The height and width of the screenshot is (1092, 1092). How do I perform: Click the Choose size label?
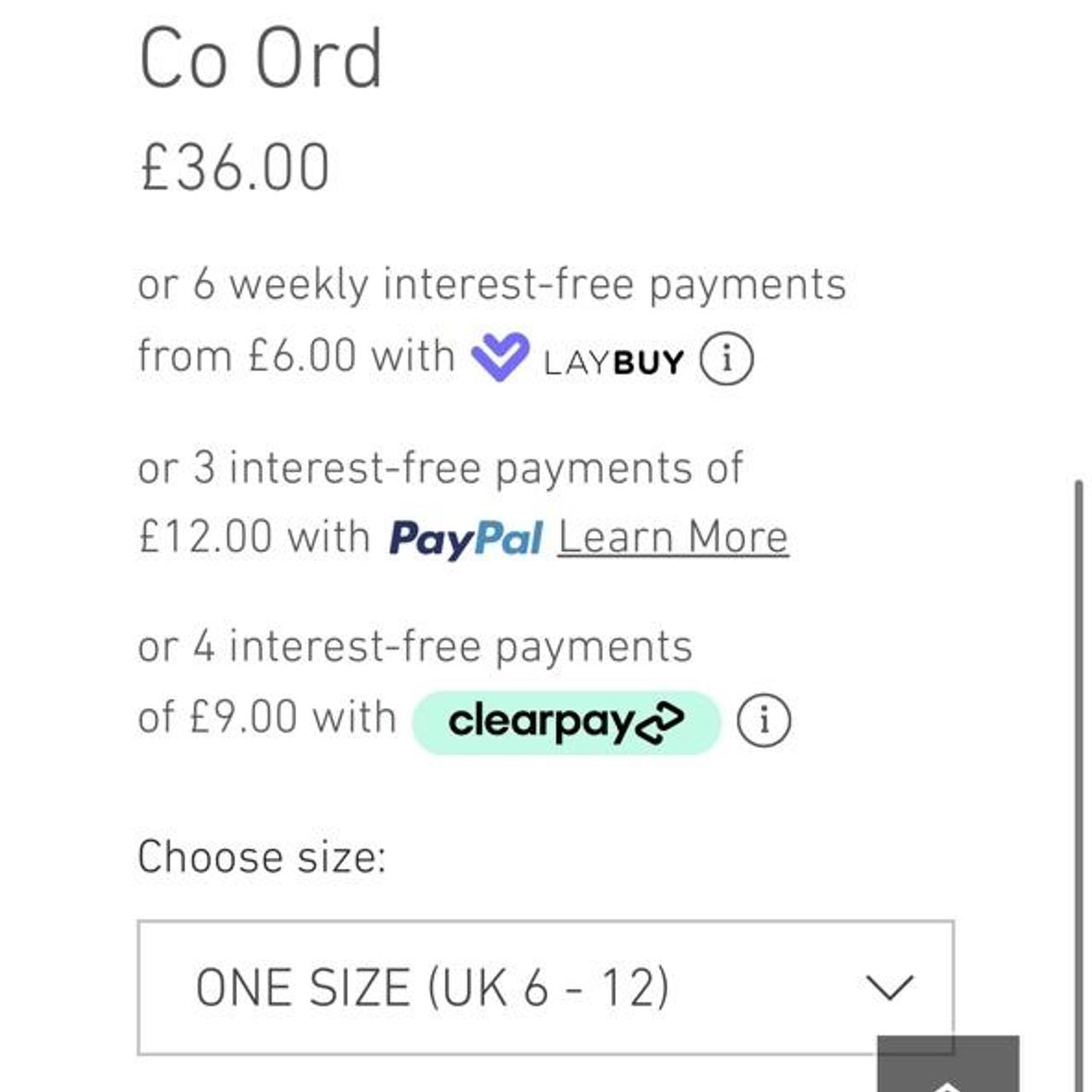click(x=261, y=857)
